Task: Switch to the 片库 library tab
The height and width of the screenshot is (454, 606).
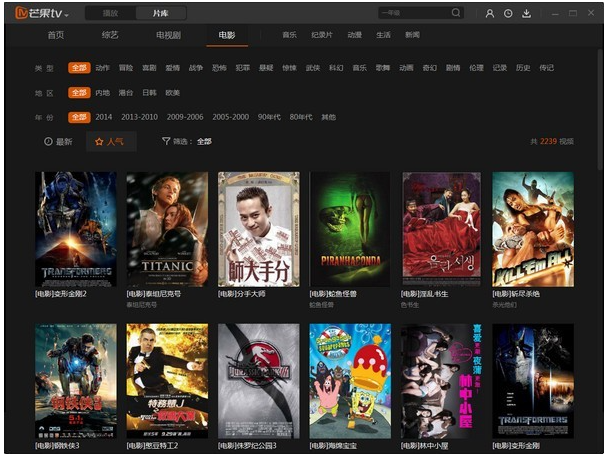Action: click(161, 14)
